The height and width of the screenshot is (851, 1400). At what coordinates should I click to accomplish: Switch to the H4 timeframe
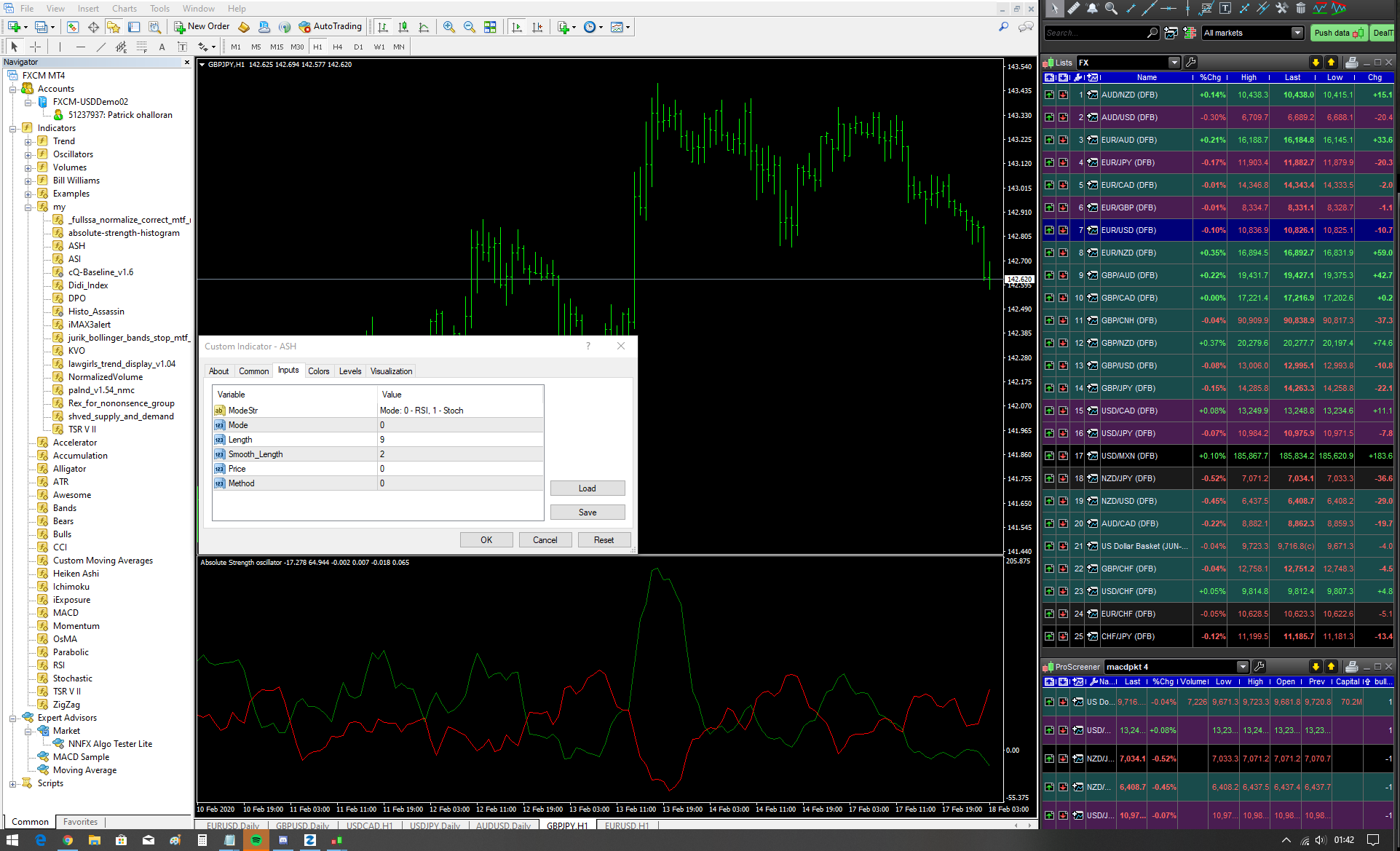[337, 47]
